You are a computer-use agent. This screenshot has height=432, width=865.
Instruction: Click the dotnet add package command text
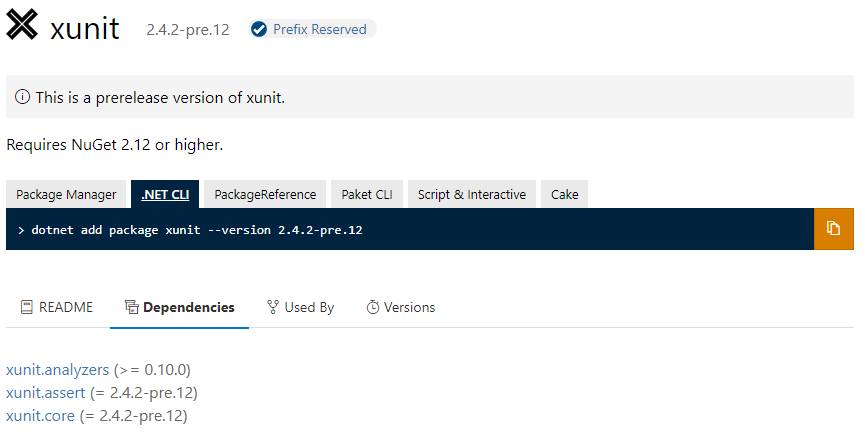(x=197, y=230)
